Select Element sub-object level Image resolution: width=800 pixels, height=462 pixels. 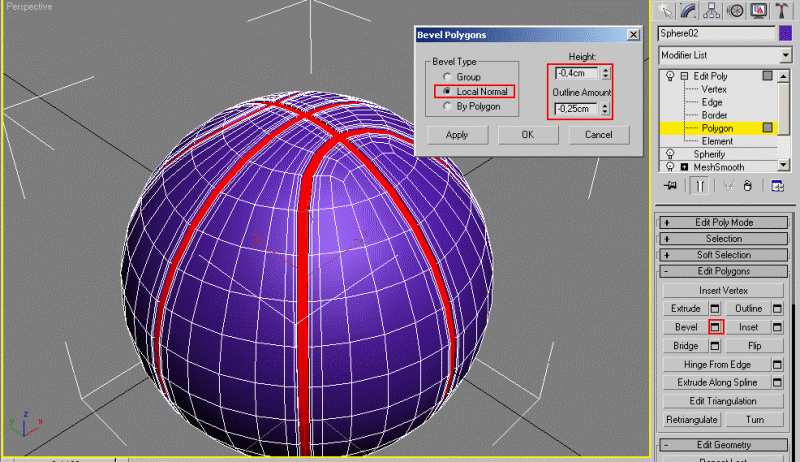coord(717,141)
